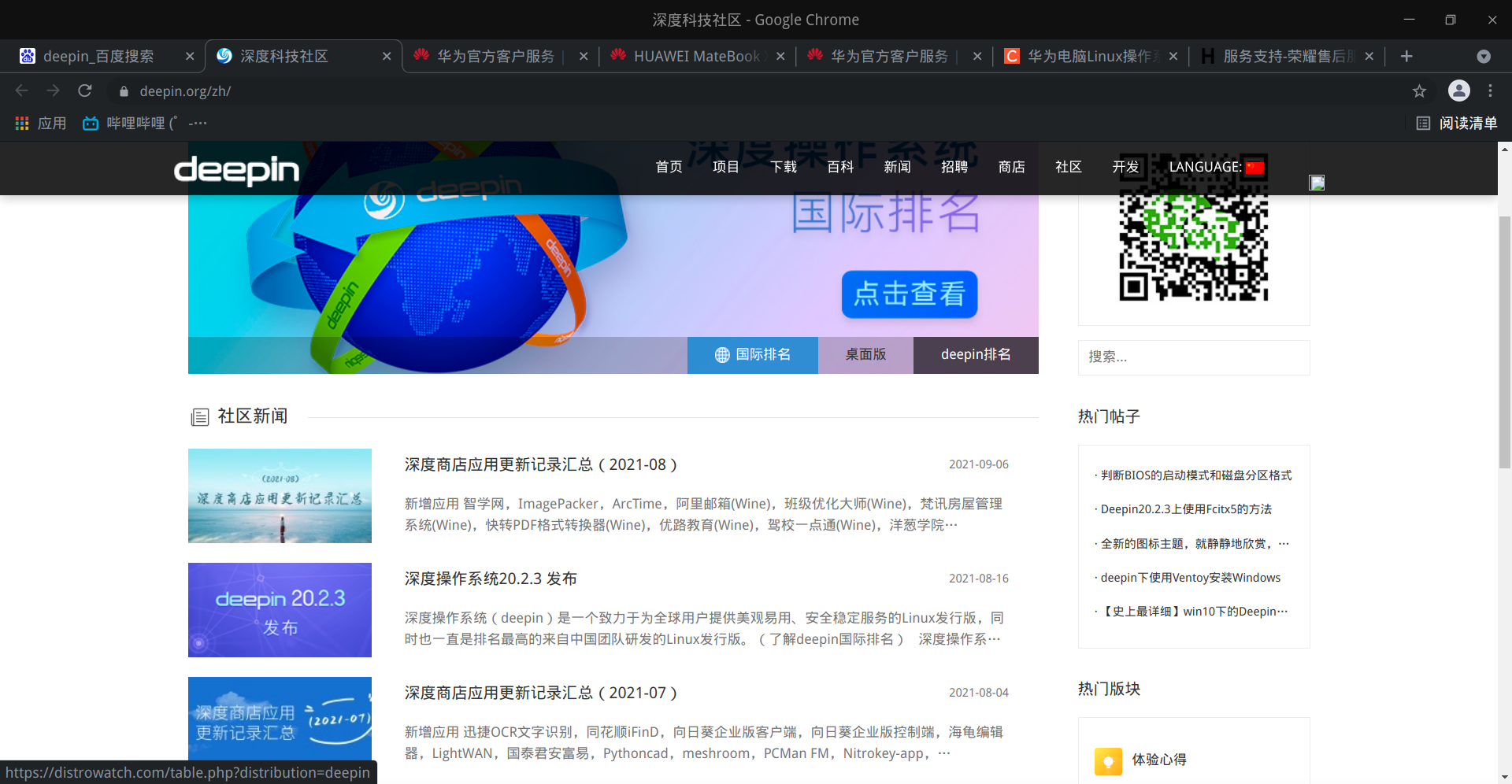Bookmark this page with the star icon
Screen dimensions: 1512x784
click(x=1419, y=91)
